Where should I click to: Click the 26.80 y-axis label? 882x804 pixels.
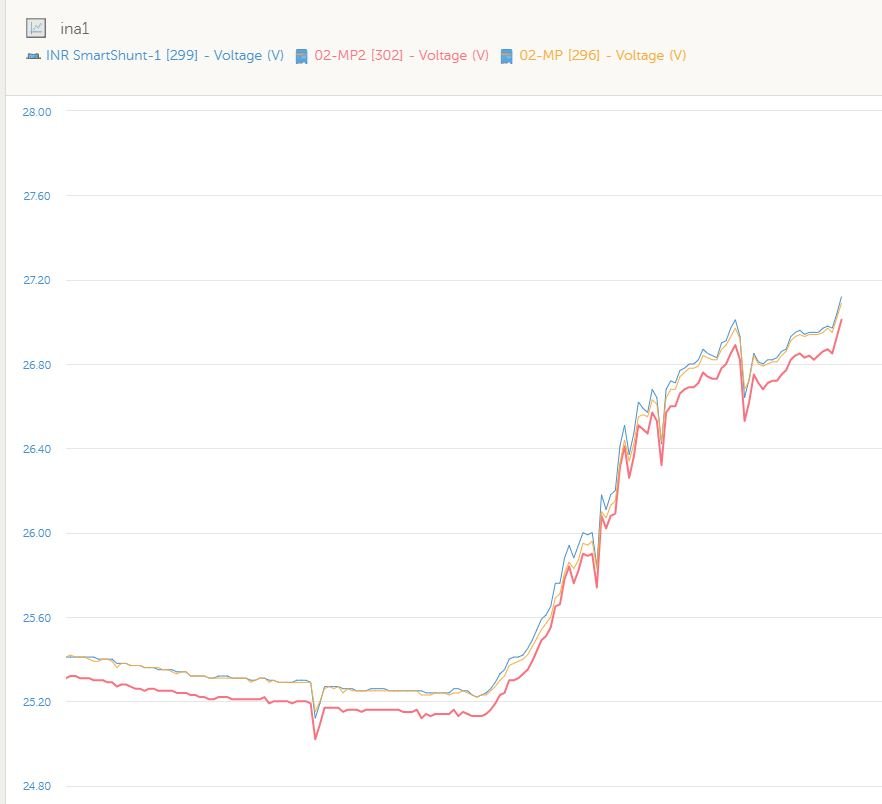(x=37, y=365)
